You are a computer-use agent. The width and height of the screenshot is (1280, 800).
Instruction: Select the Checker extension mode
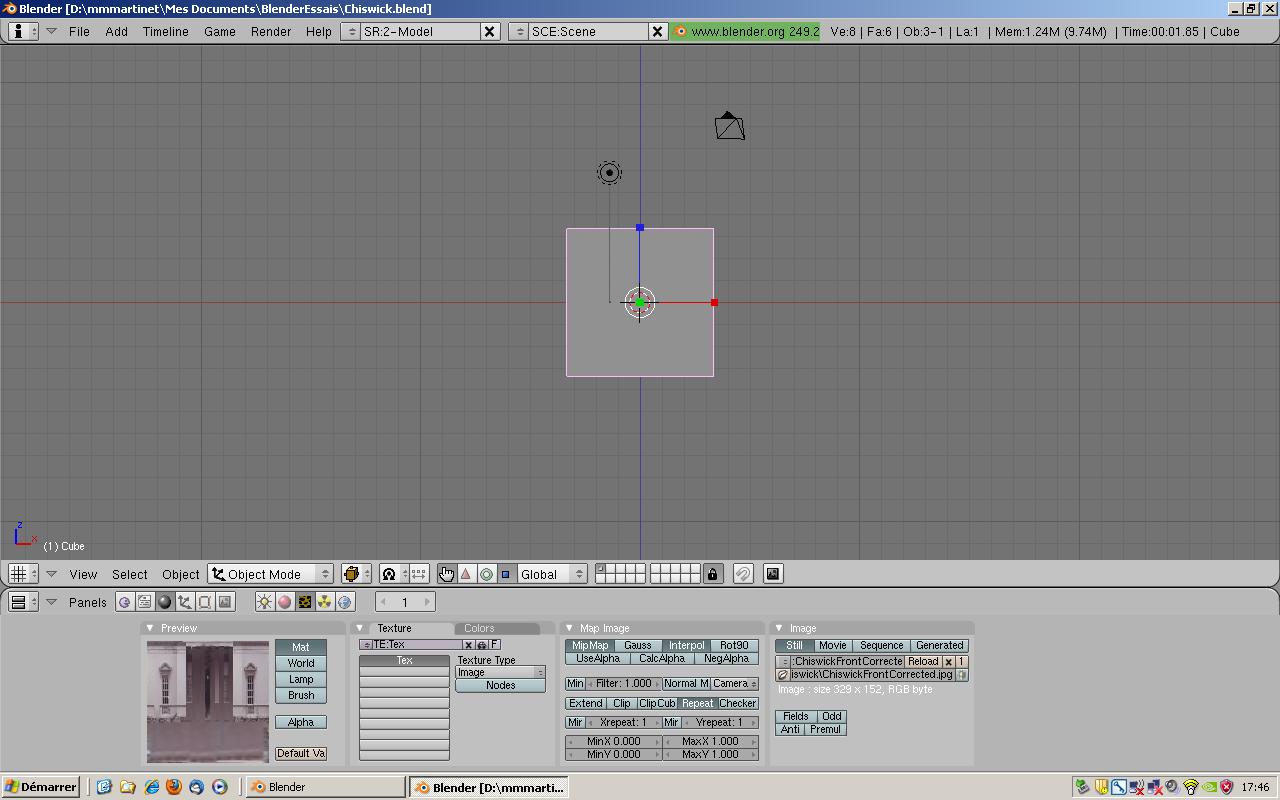click(738, 704)
